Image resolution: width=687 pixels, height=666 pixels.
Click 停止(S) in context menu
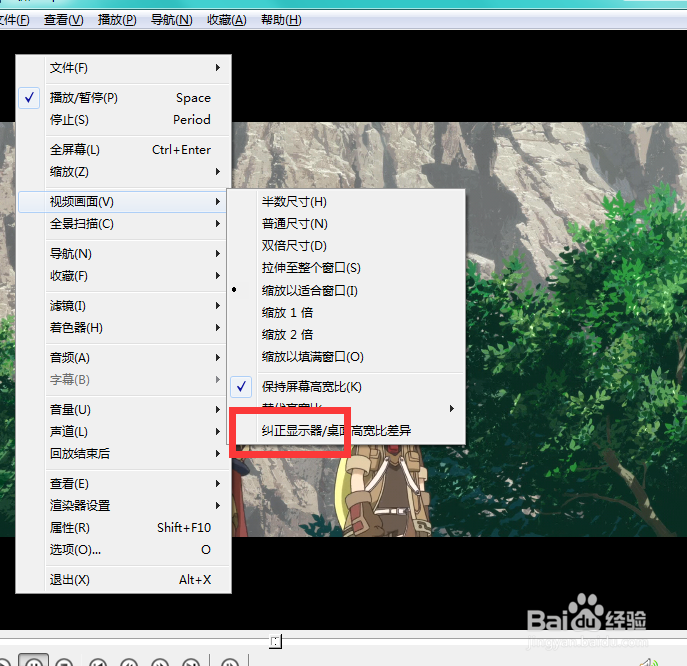tap(124, 120)
